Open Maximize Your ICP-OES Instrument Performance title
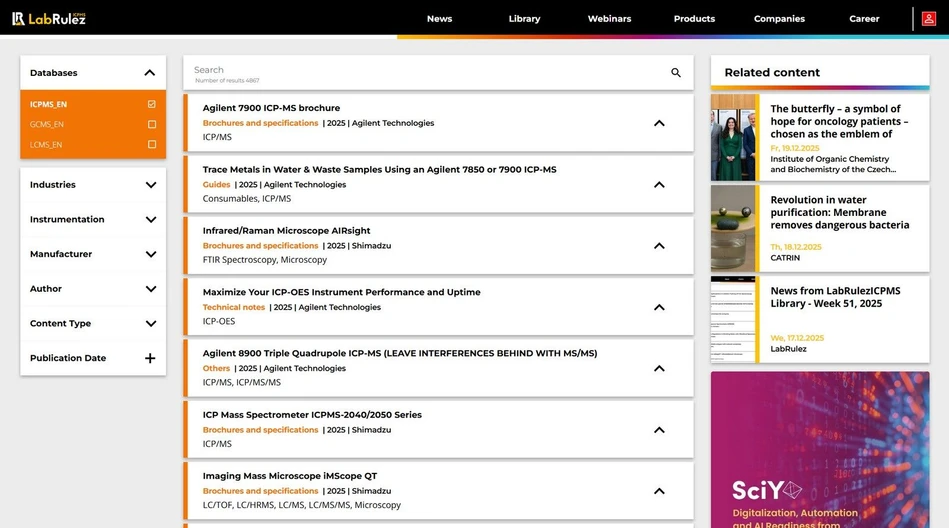 coord(341,292)
